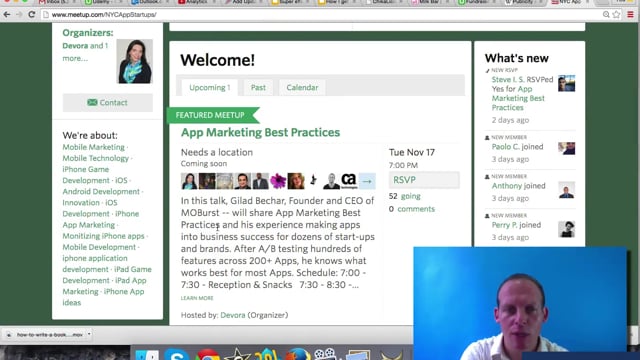Screen dimensions: 640x360
Task: Open Anthony member link
Action: point(507,186)
